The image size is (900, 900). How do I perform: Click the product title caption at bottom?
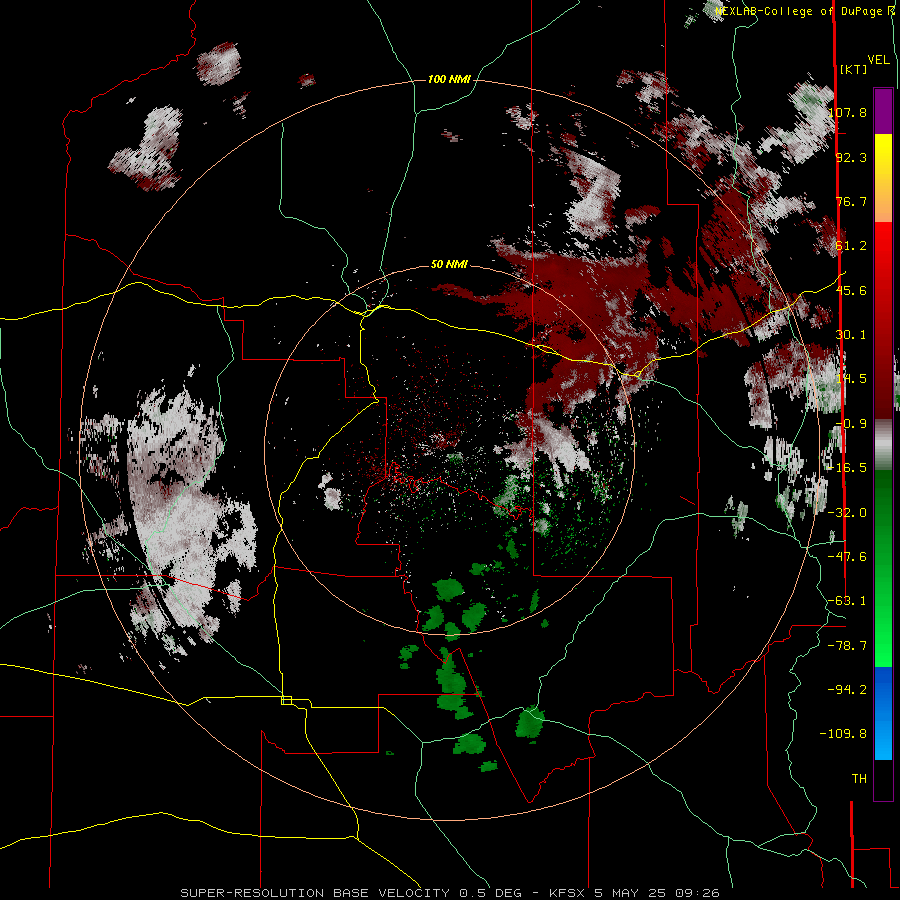coord(450,893)
